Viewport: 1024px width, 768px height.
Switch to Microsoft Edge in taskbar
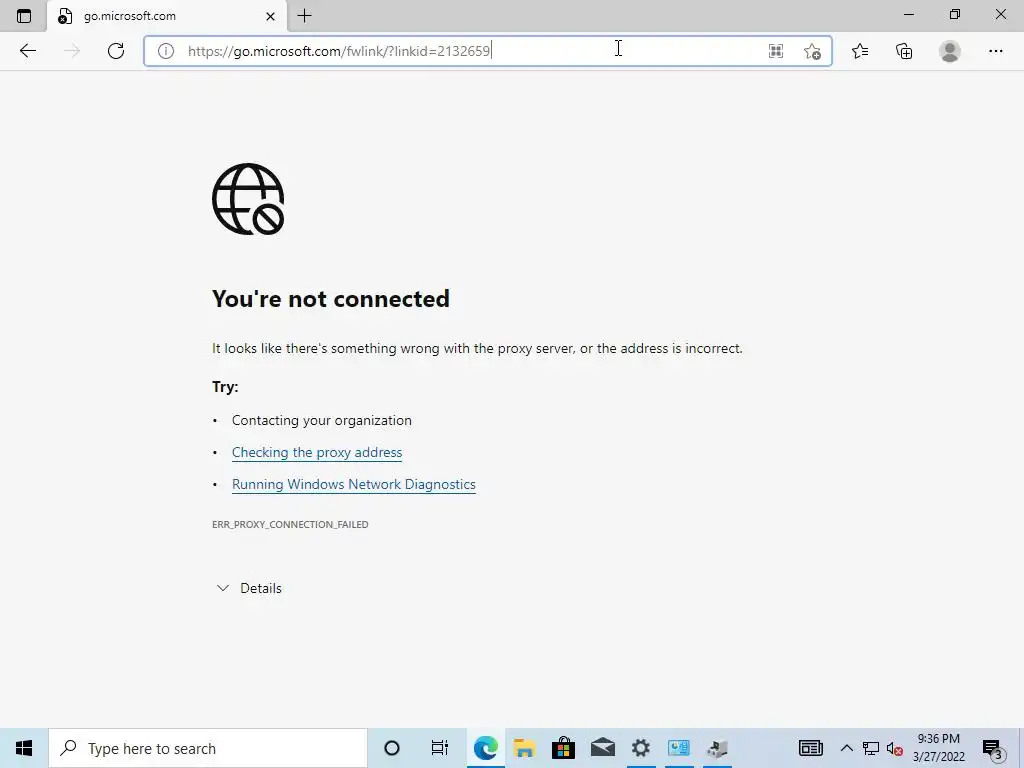click(485, 748)
